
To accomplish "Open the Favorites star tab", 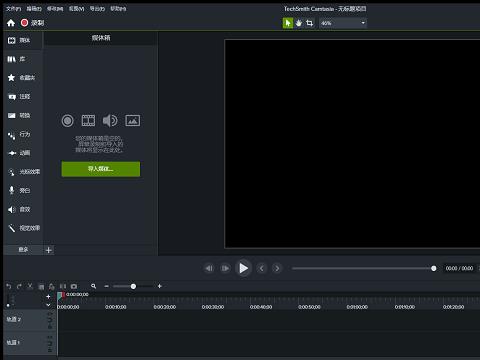I will pos(23,78).
